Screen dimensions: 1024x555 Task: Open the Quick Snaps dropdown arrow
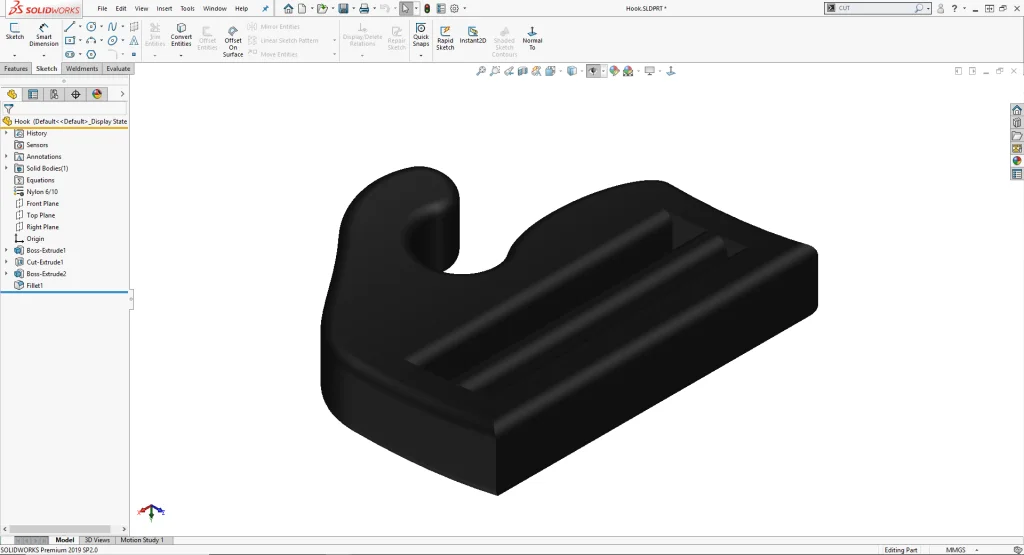[421, 55]
